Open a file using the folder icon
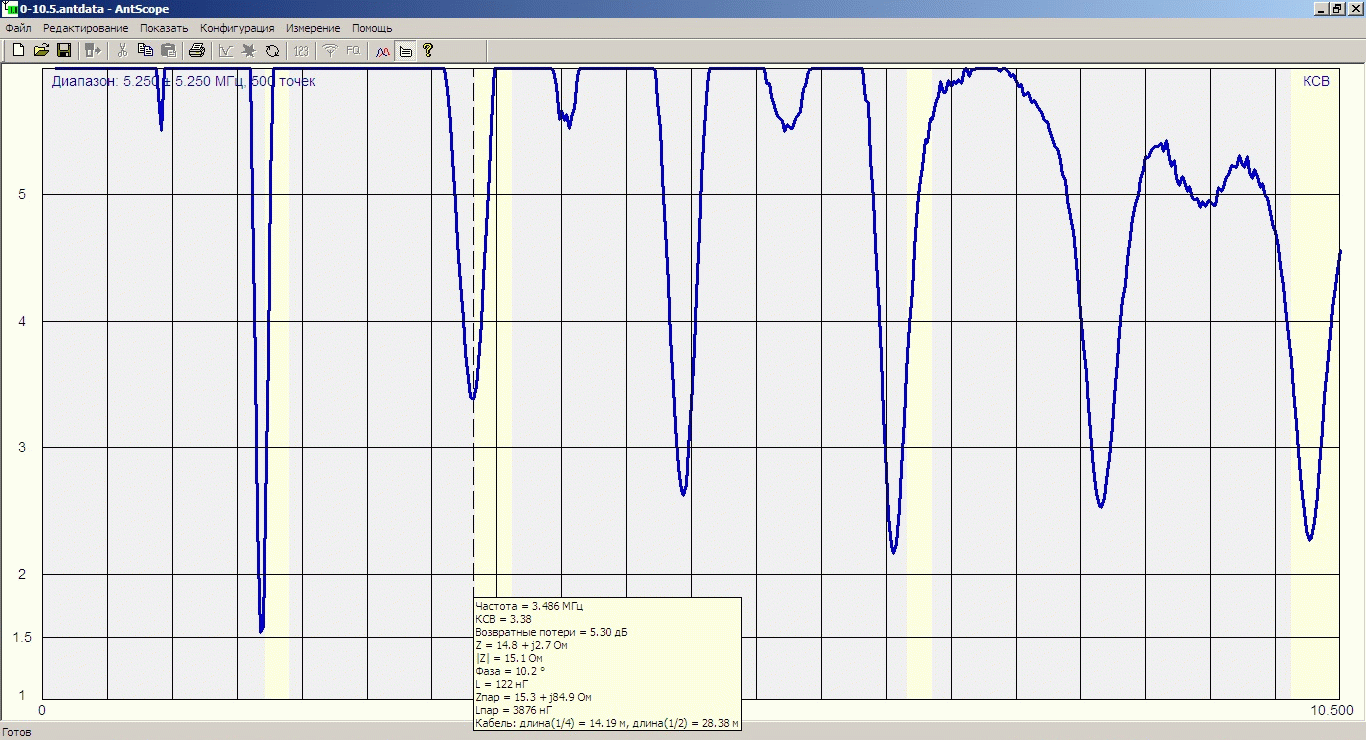The image size is (1366, 740). coord(41,50)
